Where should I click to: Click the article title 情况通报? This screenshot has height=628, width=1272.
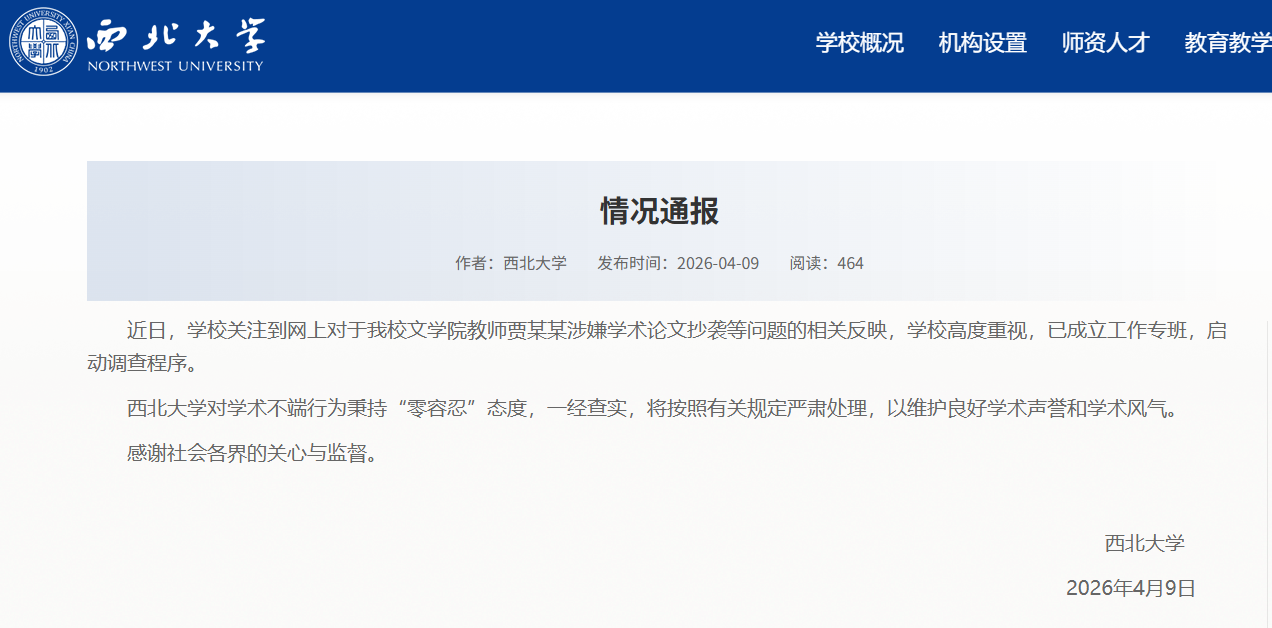click(x=659, y=211)
